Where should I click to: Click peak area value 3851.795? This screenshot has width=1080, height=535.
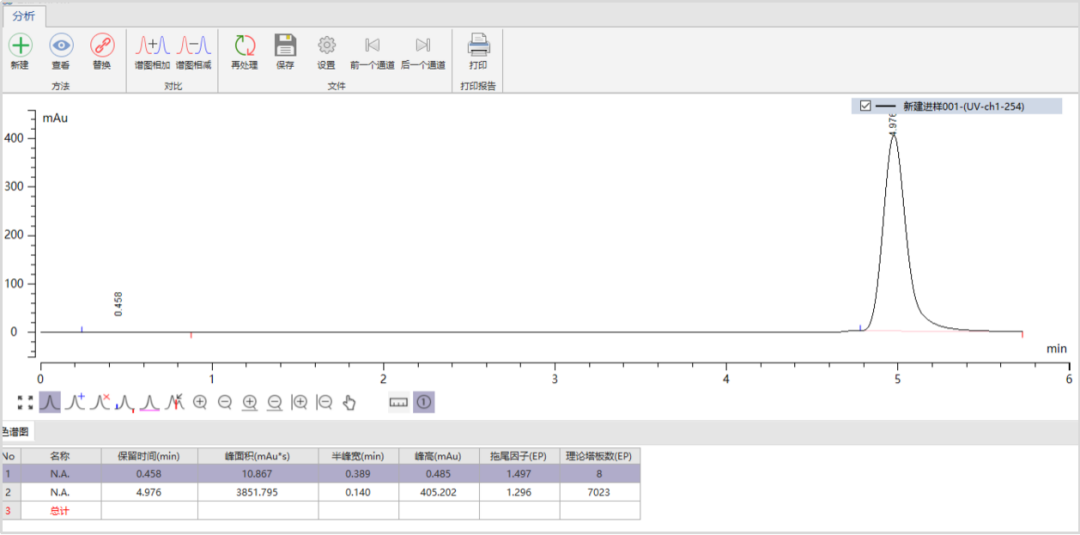click(x=258, y=493)
